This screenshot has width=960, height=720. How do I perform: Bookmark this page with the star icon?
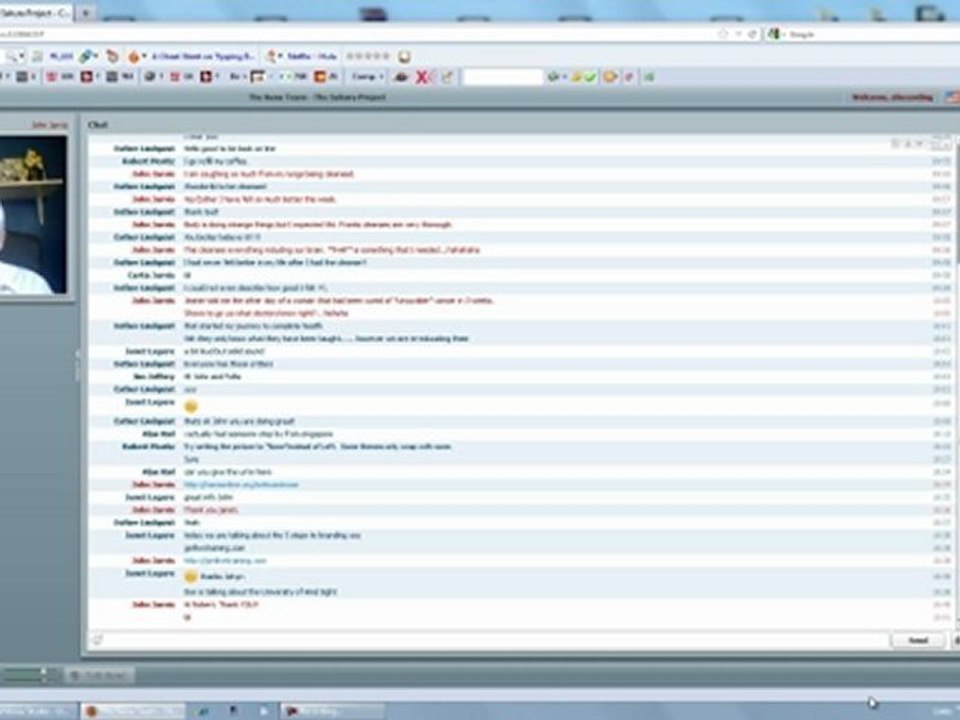pos(723,34)
